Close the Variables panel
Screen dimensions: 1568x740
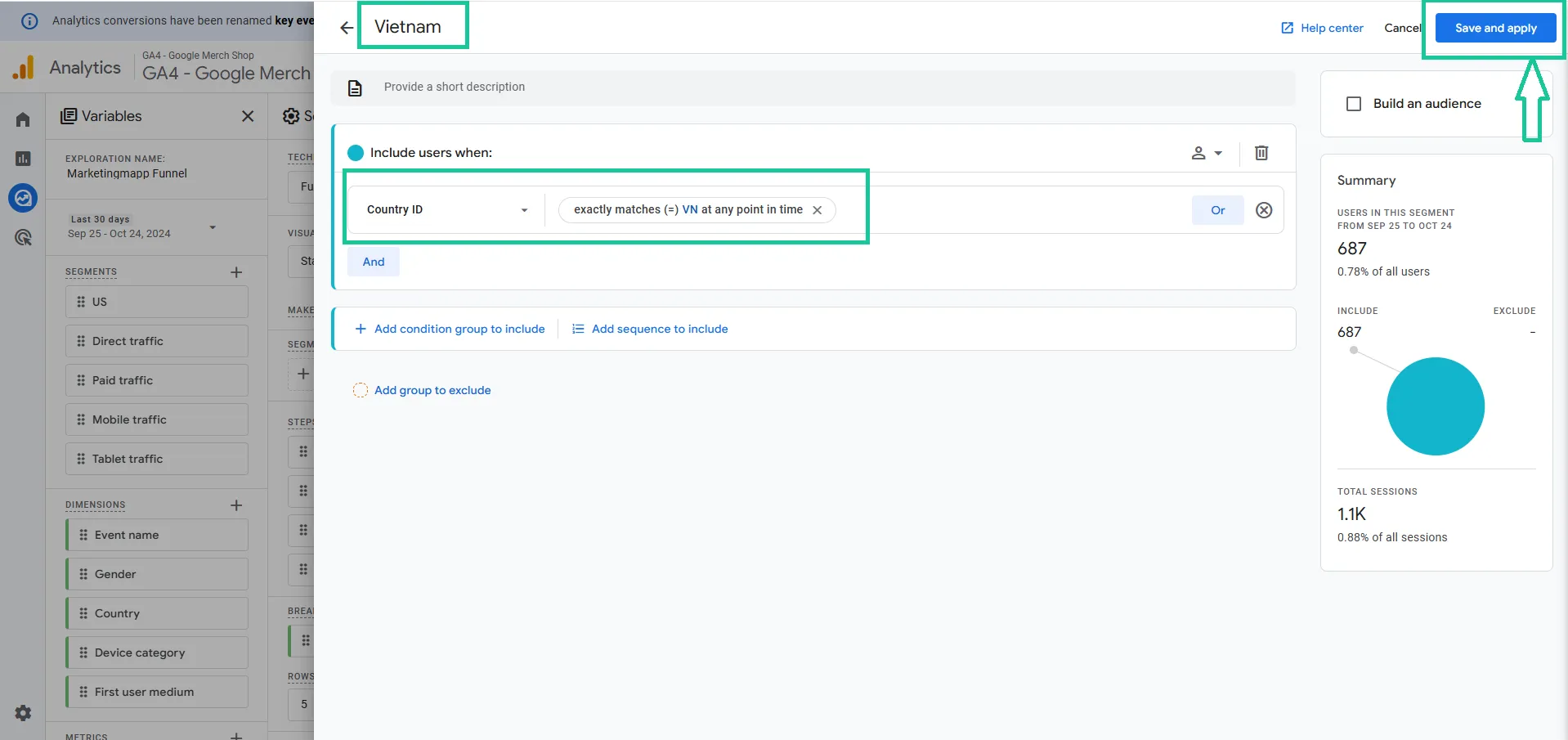click(248, 116)
